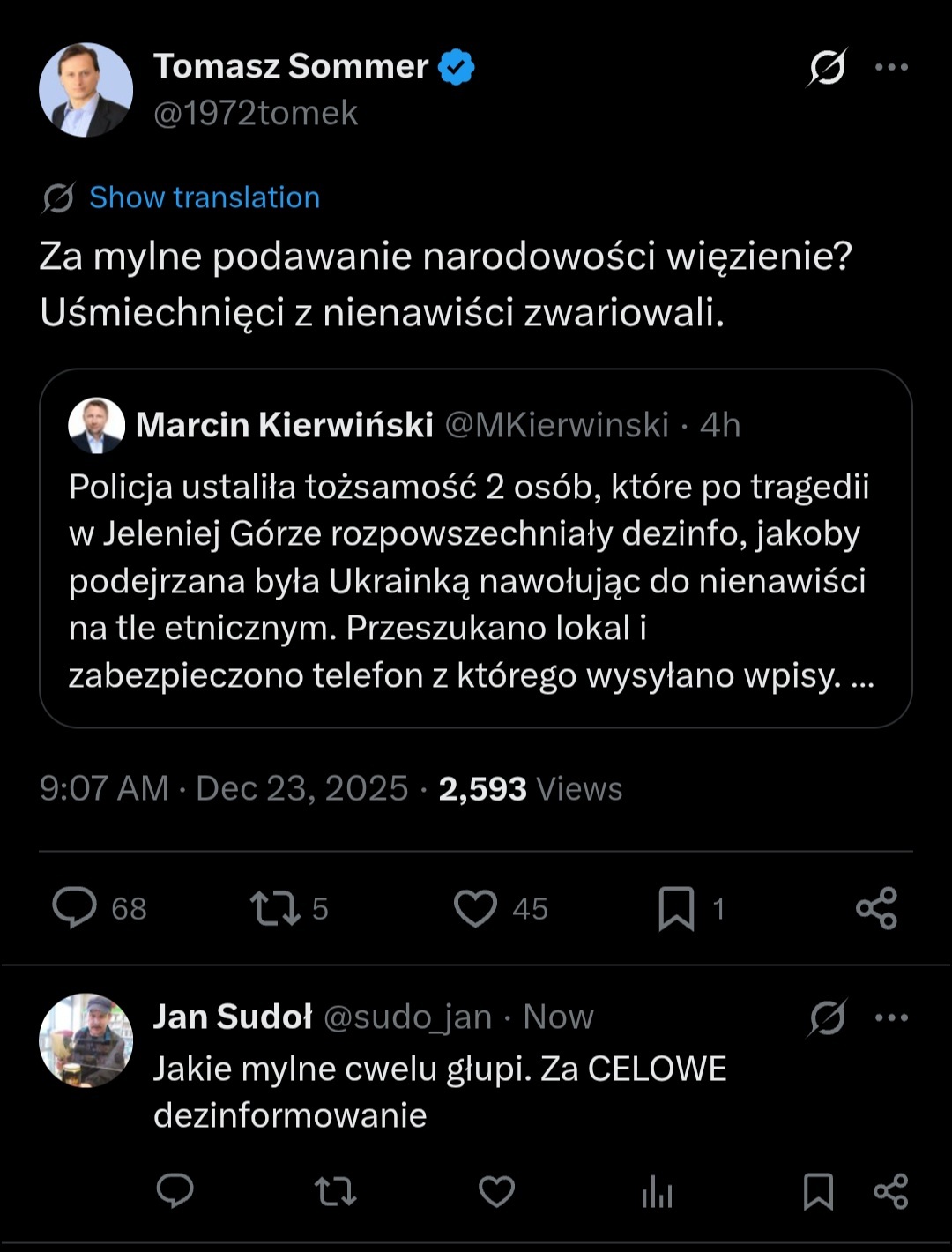
Task: Like Jan Sudoł's reply
Action: [x=496, y=1192]
